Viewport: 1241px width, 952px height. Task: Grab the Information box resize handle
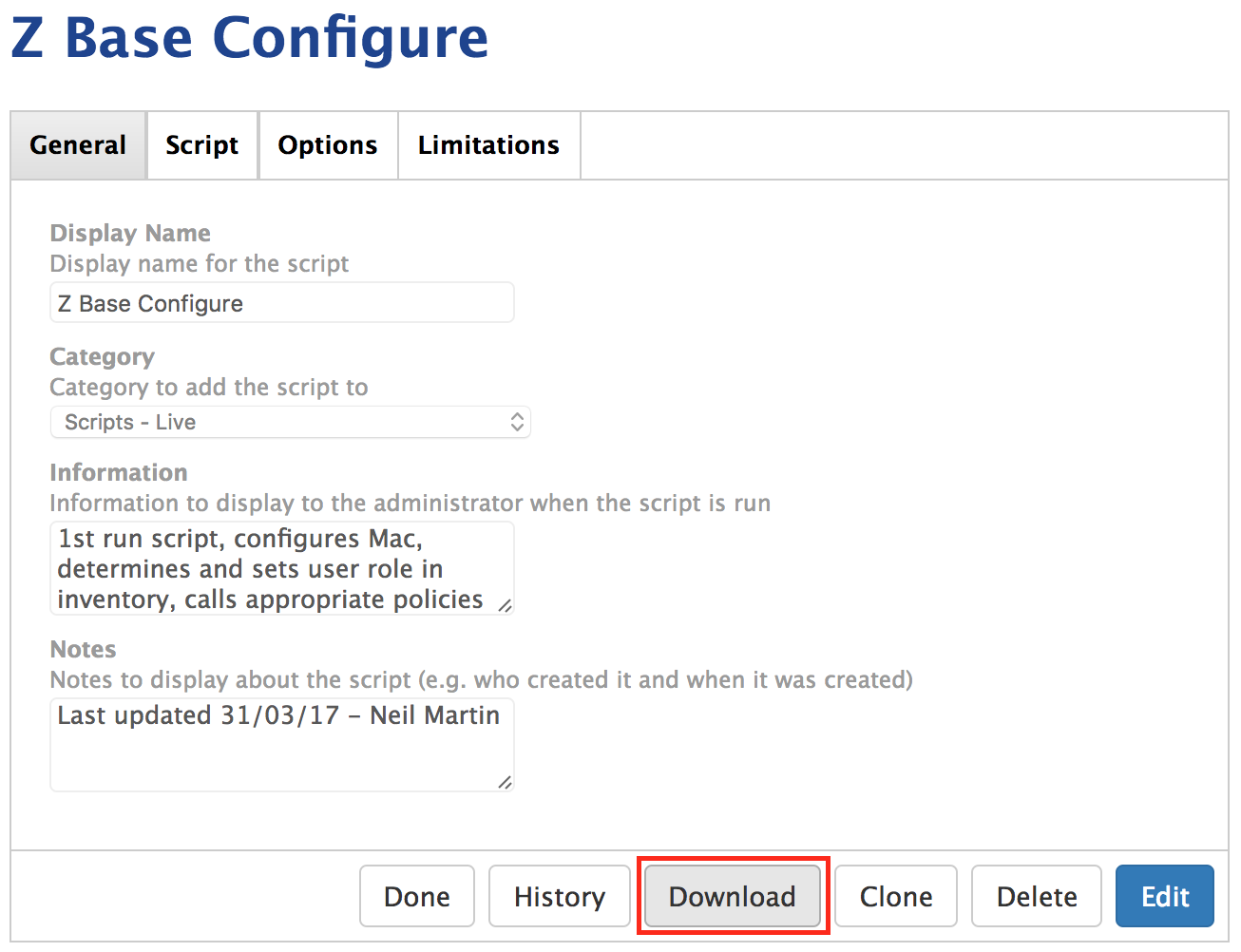pos(505,605)
